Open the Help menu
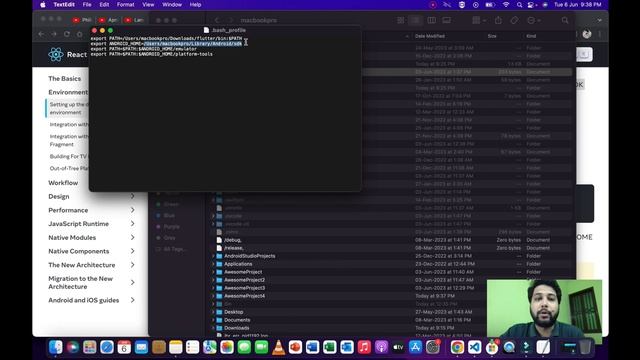640x360 pixels. pyautogui.click(x=195, y=4)
